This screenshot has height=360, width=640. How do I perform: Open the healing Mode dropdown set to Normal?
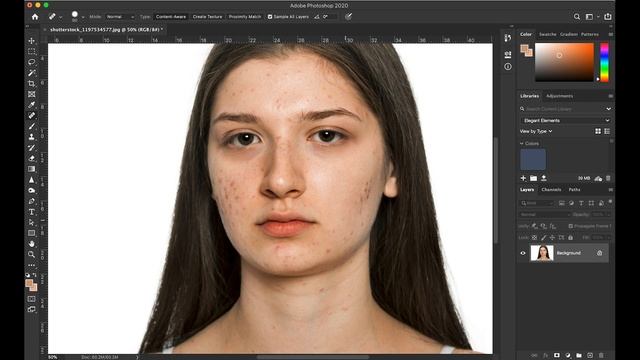(120, 17)
